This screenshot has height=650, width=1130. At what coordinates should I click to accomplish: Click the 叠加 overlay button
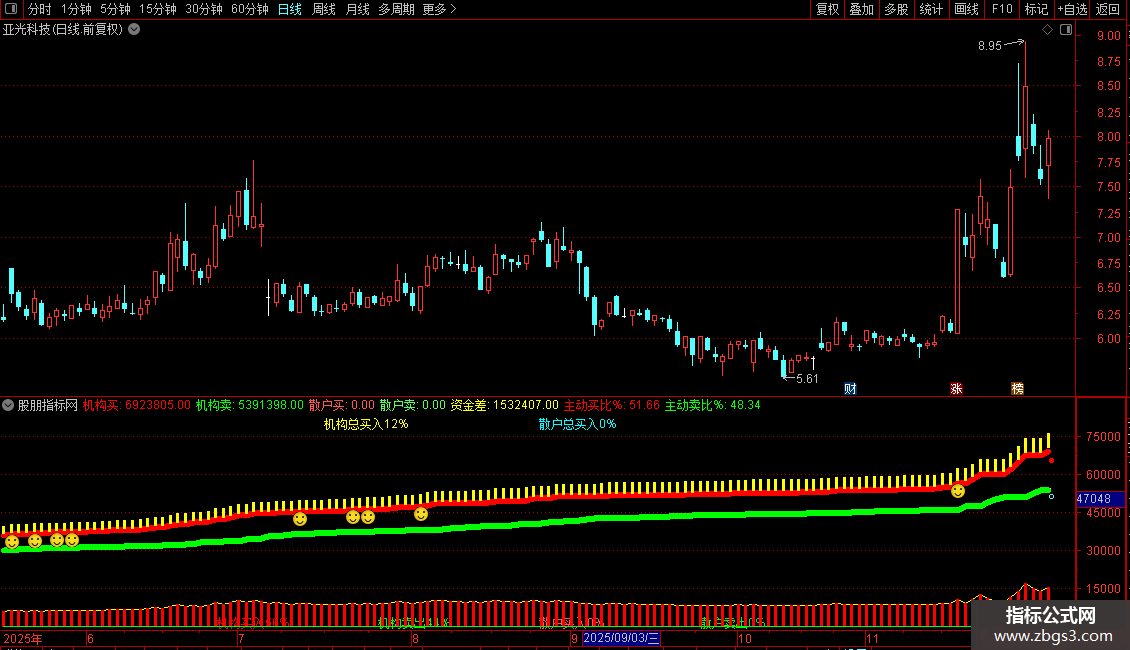click(861, 9)
